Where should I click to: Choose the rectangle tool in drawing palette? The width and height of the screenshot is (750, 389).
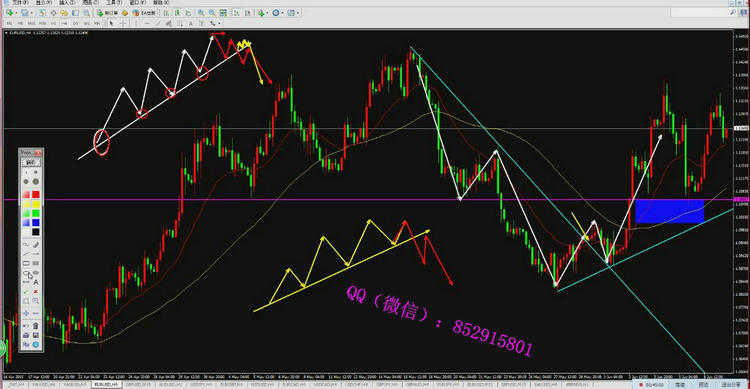26,264
